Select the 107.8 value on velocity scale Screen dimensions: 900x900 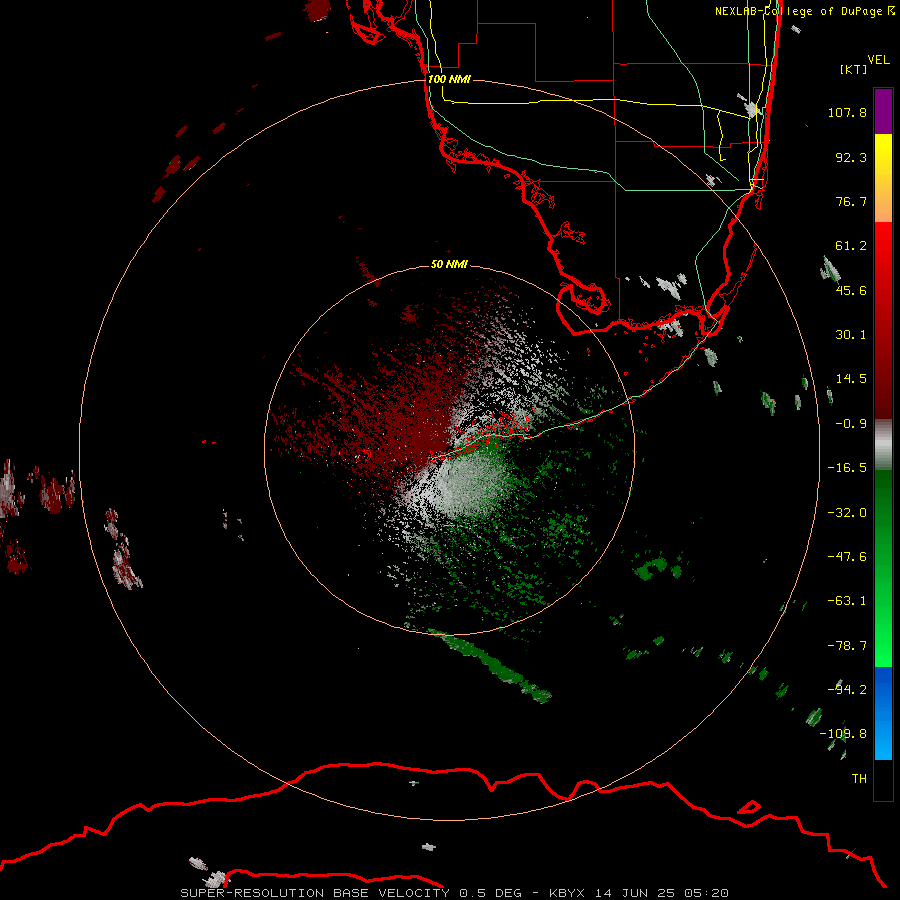(847, 112)
